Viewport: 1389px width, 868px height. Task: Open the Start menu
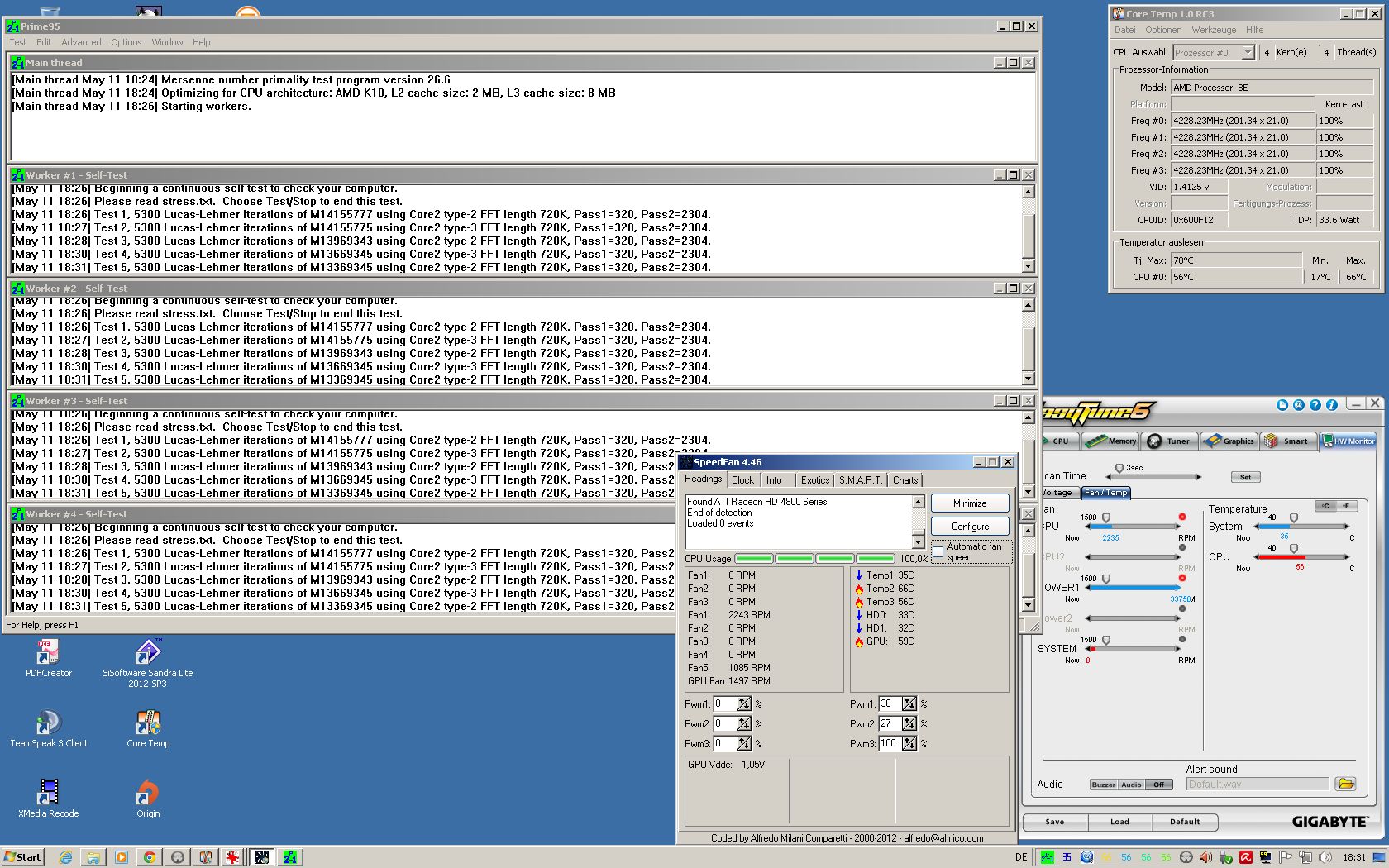[22, 857]
